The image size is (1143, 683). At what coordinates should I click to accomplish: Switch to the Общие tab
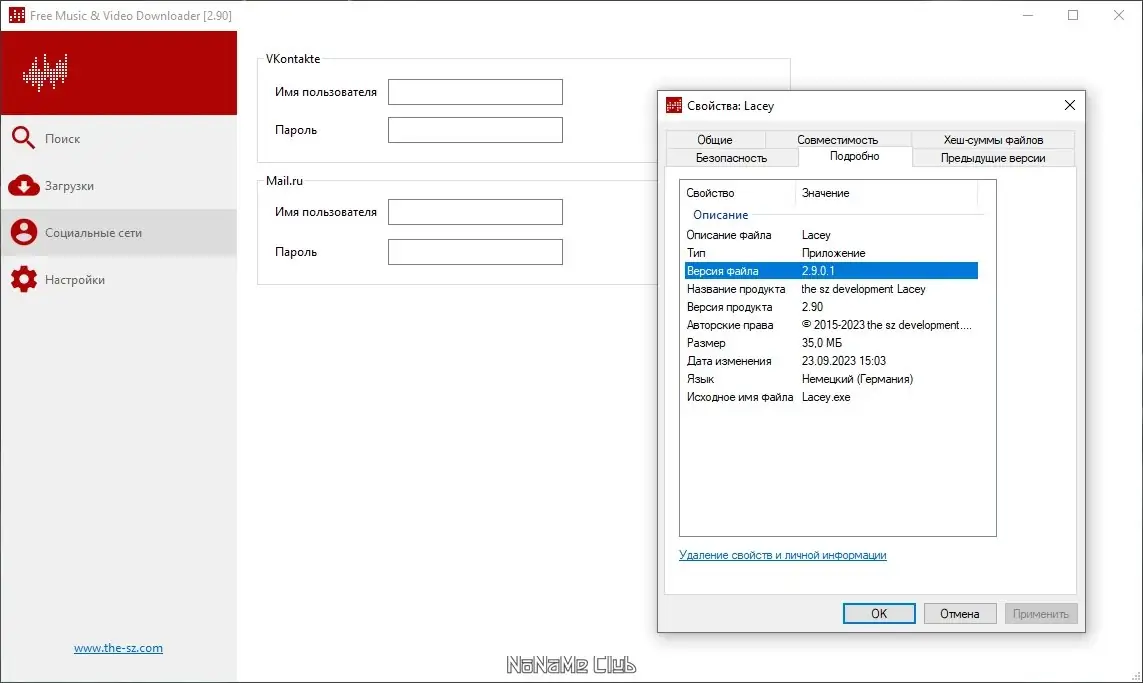[714, 139]
